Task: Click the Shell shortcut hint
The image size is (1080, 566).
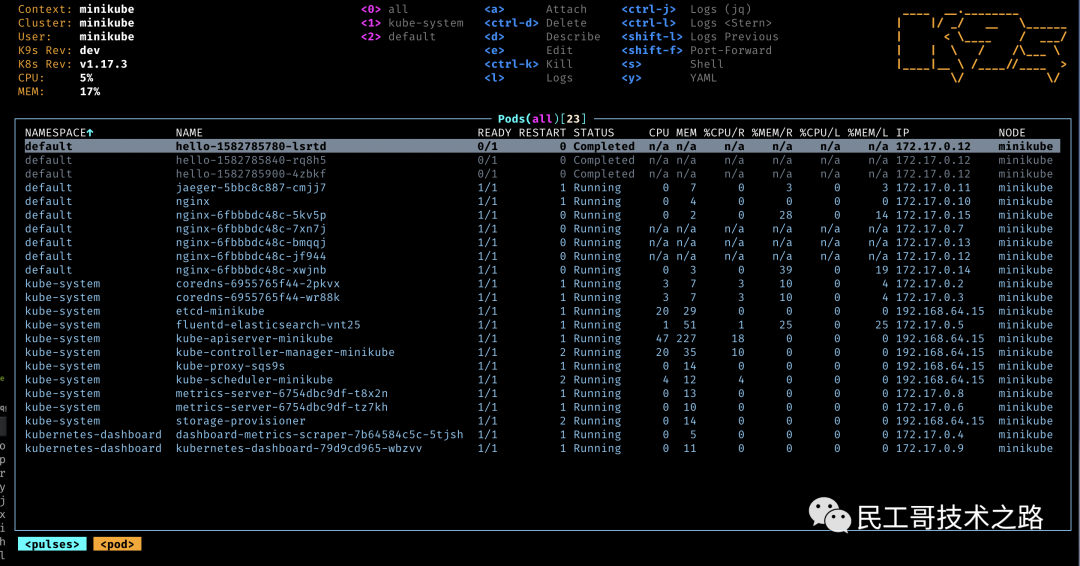Action: coord(672,64)
